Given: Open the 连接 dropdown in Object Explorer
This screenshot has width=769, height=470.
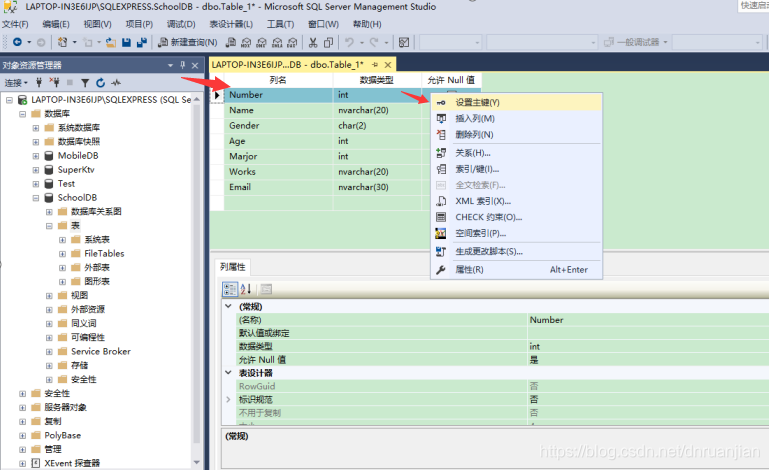Looking at the screenshot, I should [16, 82].
